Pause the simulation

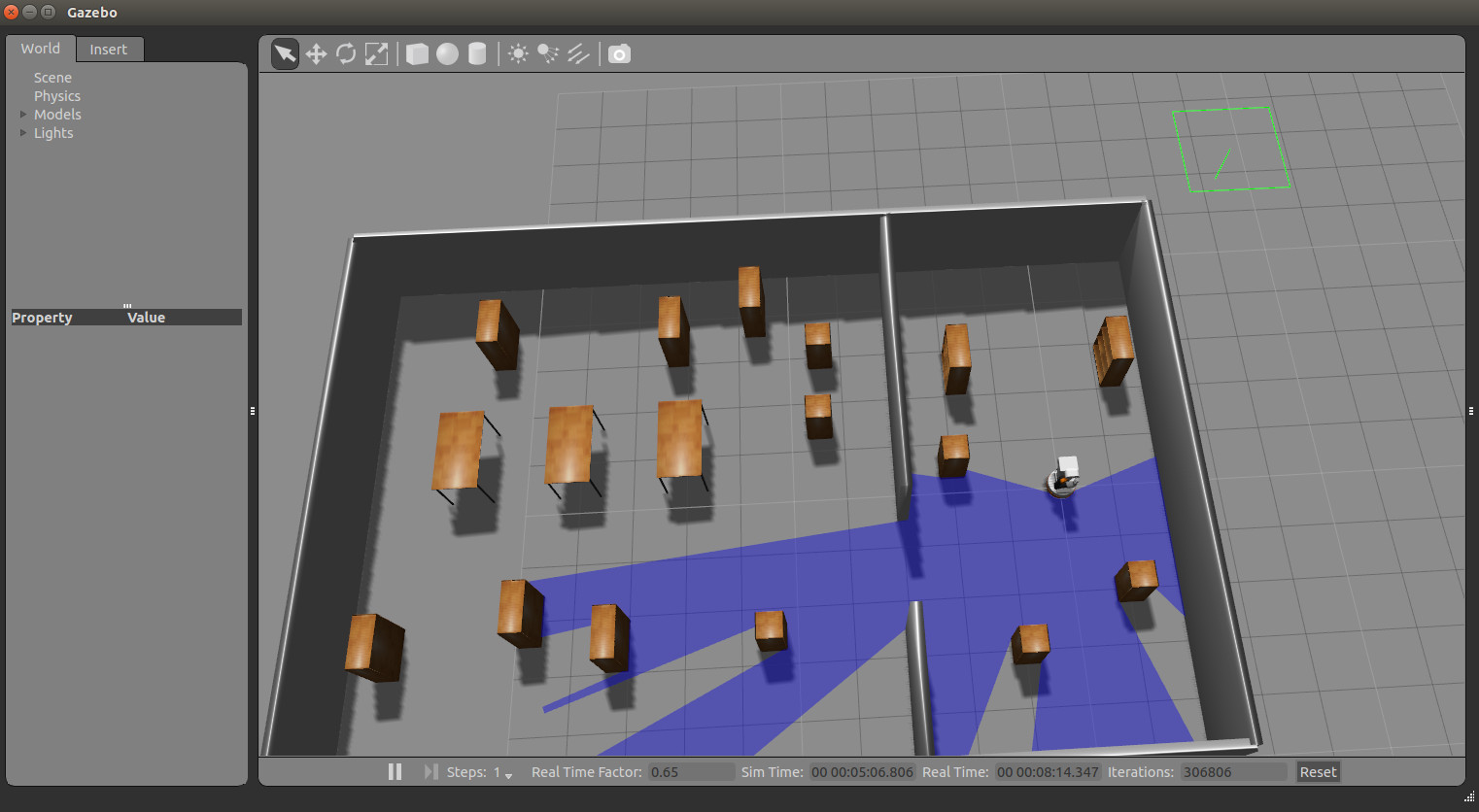[395, 771]
